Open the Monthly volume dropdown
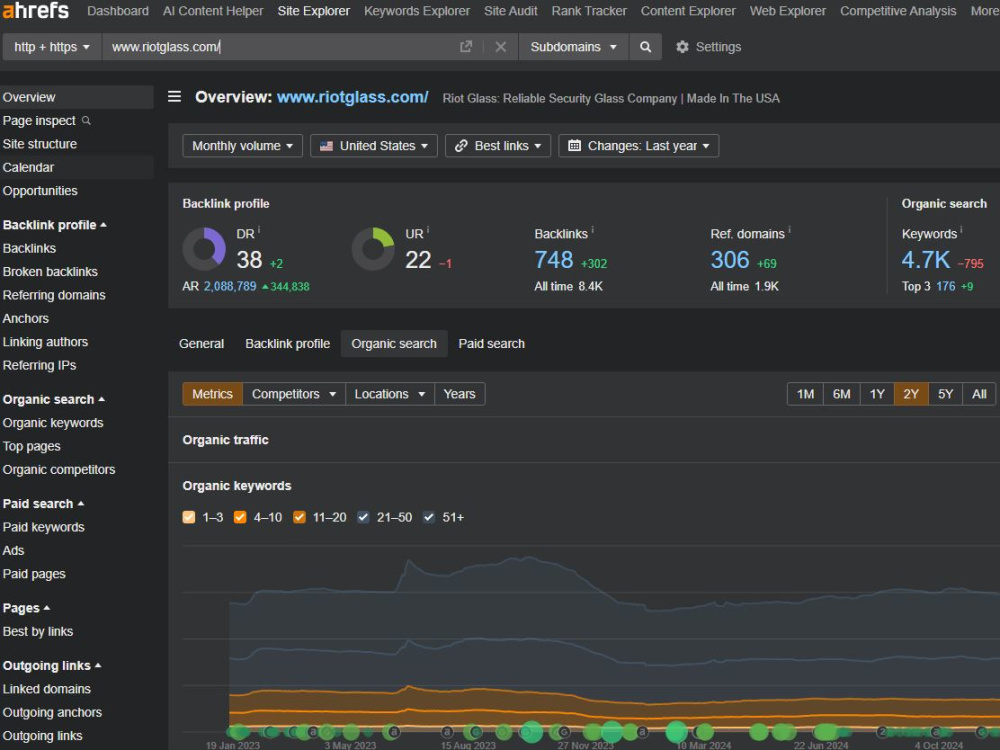The width and height of the screenshot is (1000, 750). [242, 145]
